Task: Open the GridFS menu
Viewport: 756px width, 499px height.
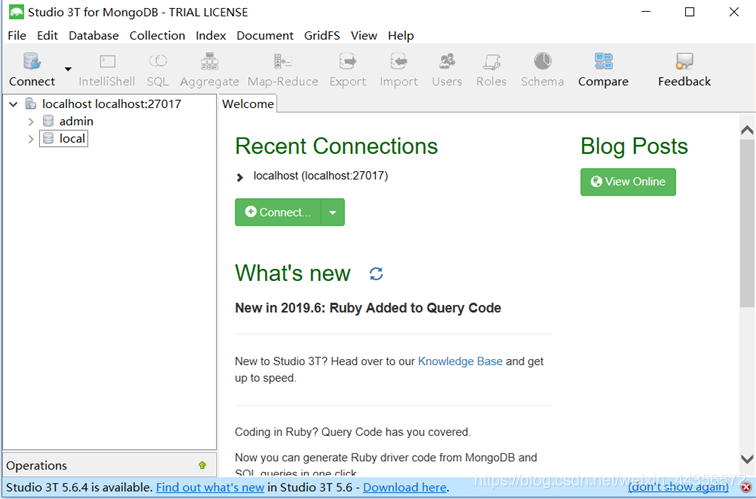Action: [322, 36]
